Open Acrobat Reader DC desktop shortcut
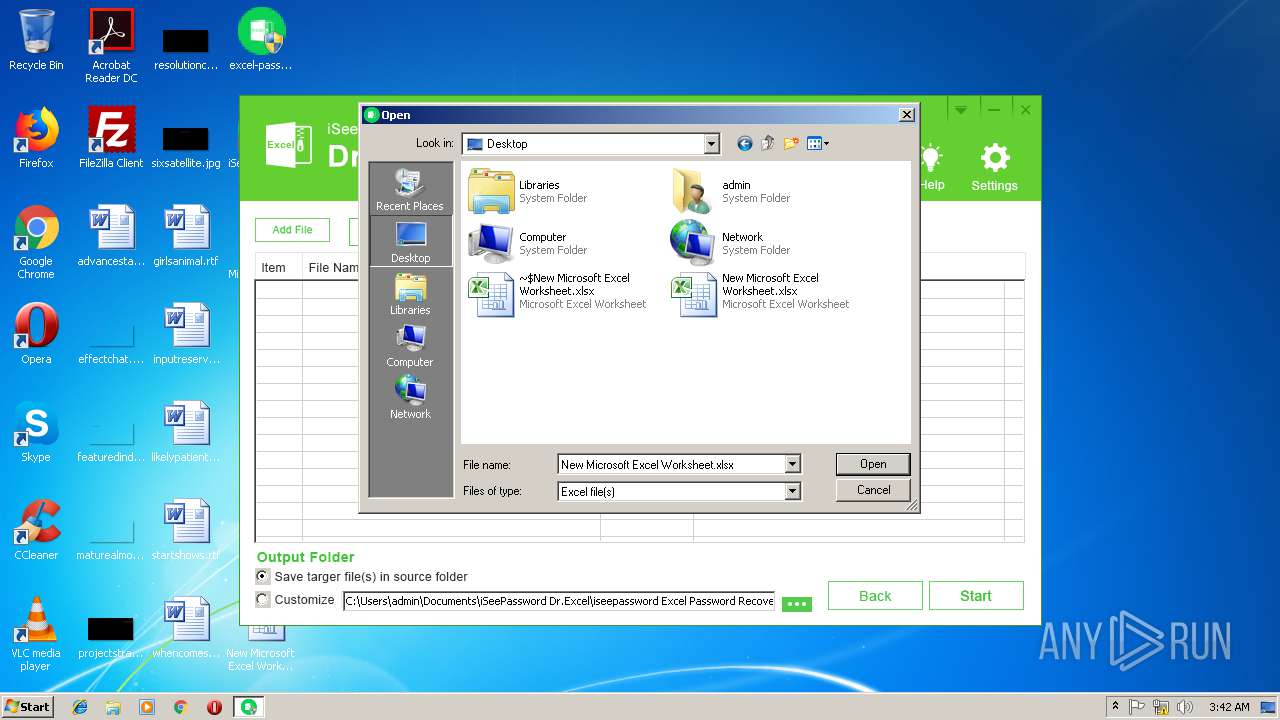This screenshot has width=1280, height=720. tap(111, 46)
